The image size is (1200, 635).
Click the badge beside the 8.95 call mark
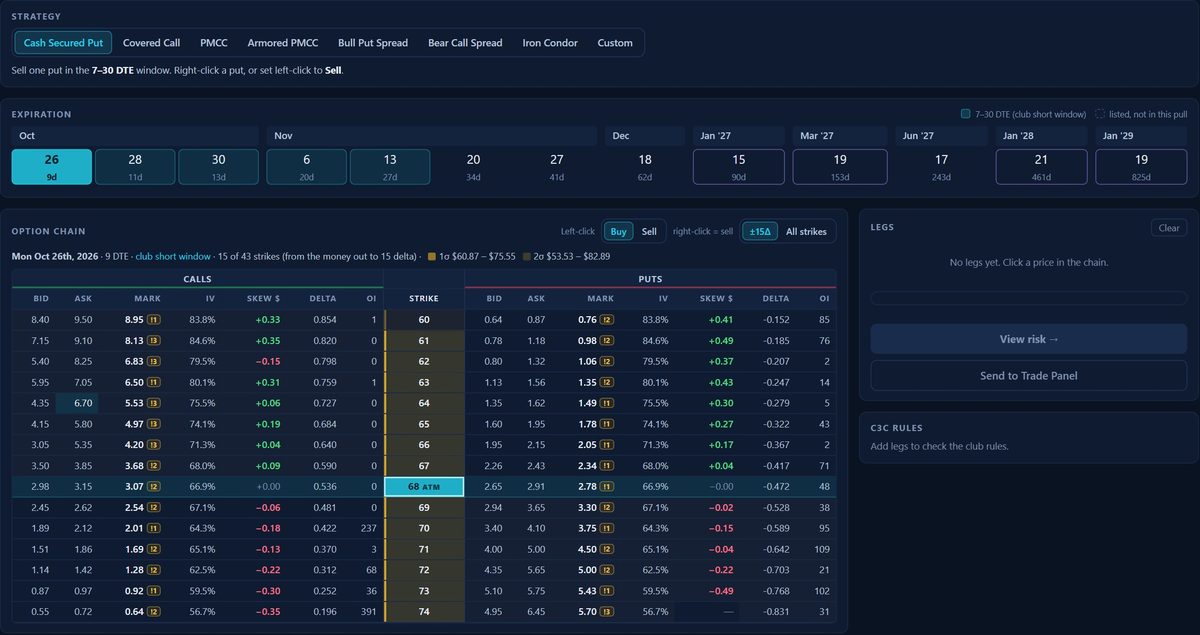(154, 320)
